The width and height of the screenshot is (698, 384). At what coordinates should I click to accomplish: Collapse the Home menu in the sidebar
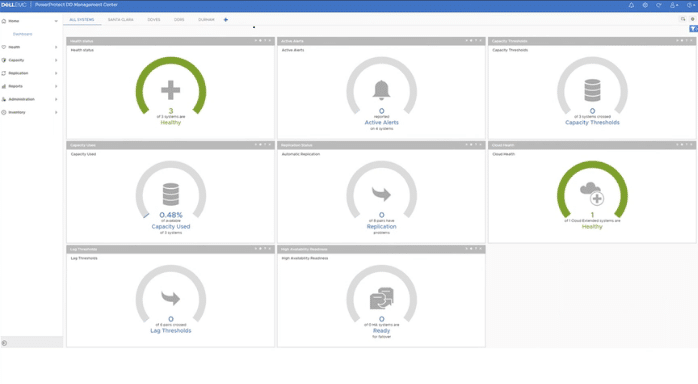[x=56, y=21]
